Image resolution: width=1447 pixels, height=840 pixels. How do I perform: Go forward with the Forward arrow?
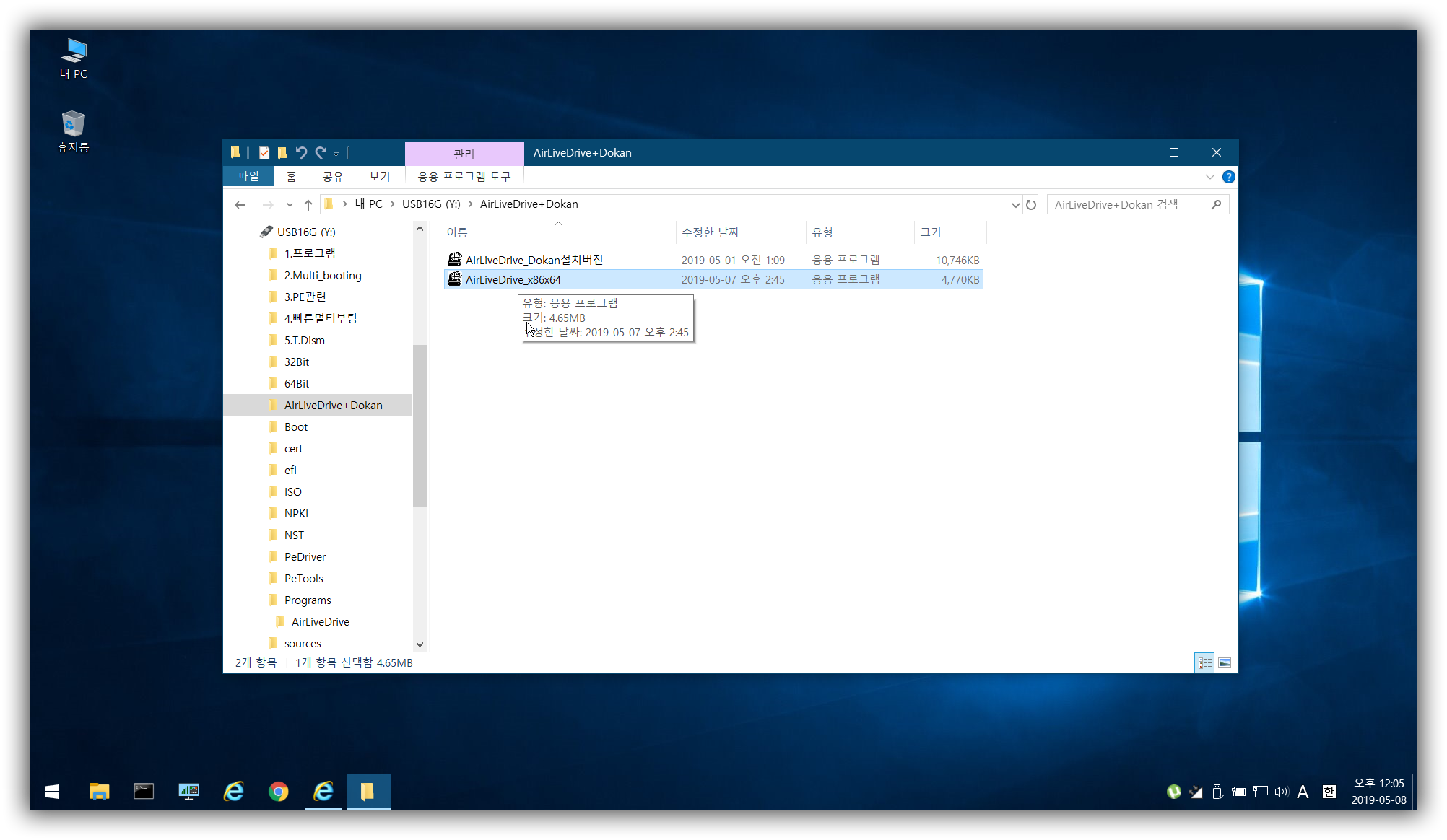click(268, 205)
